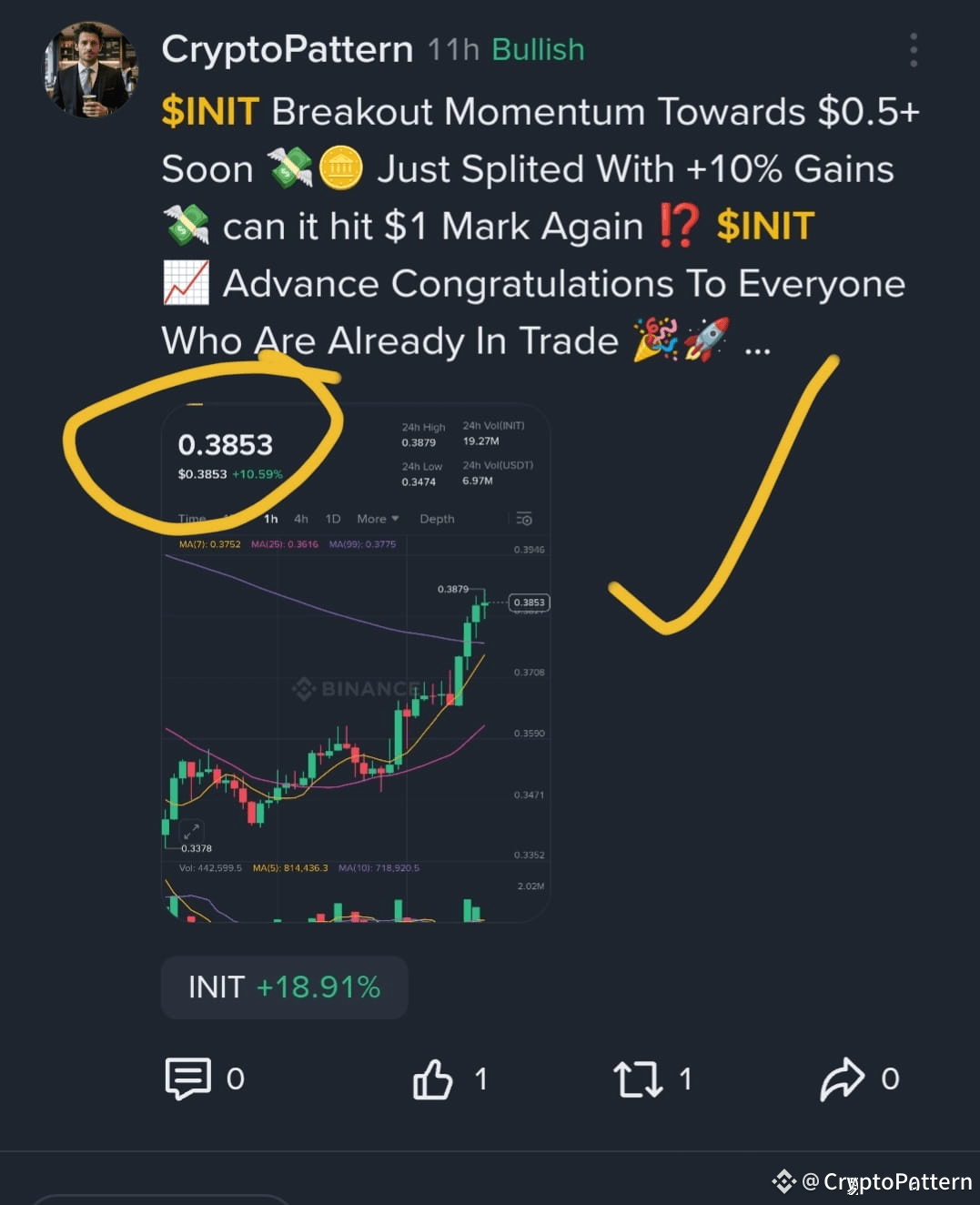Tap the chart settings icon beside Depth
980x1205 pixels.
524,519
